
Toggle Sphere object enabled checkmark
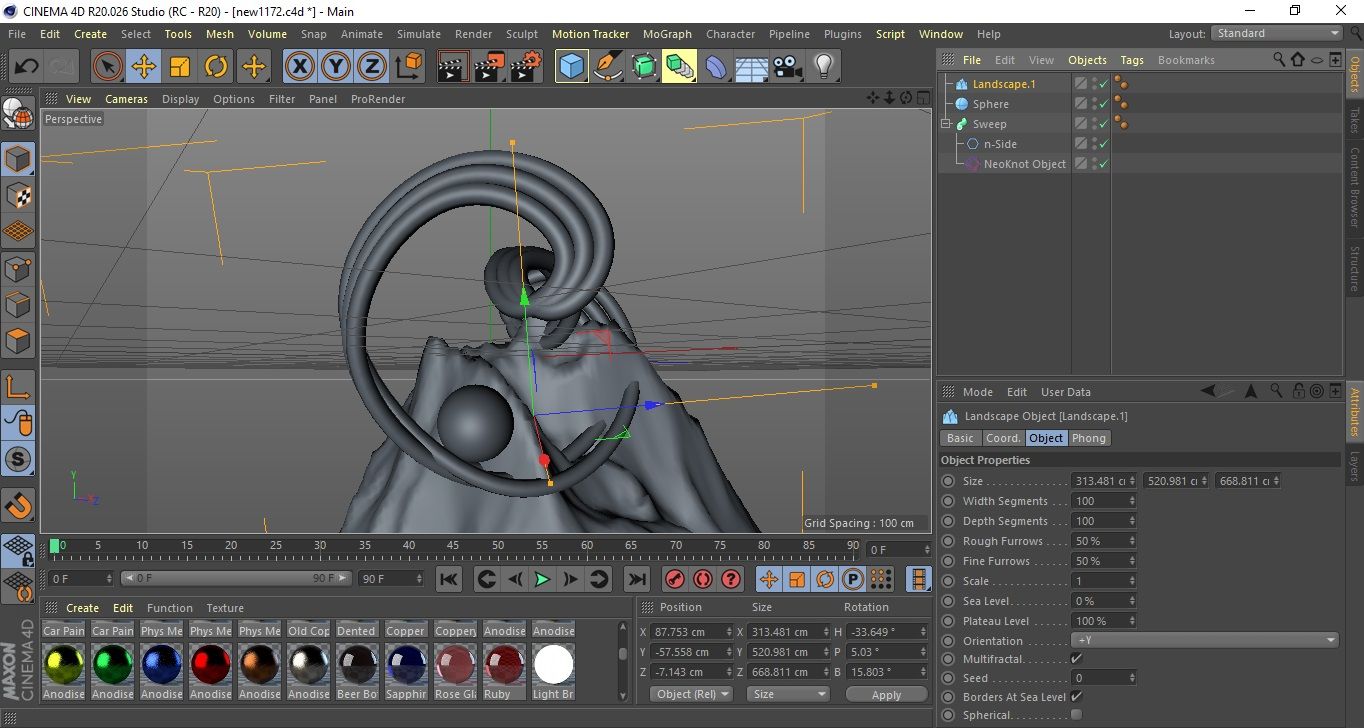[x=1103, y=104]
